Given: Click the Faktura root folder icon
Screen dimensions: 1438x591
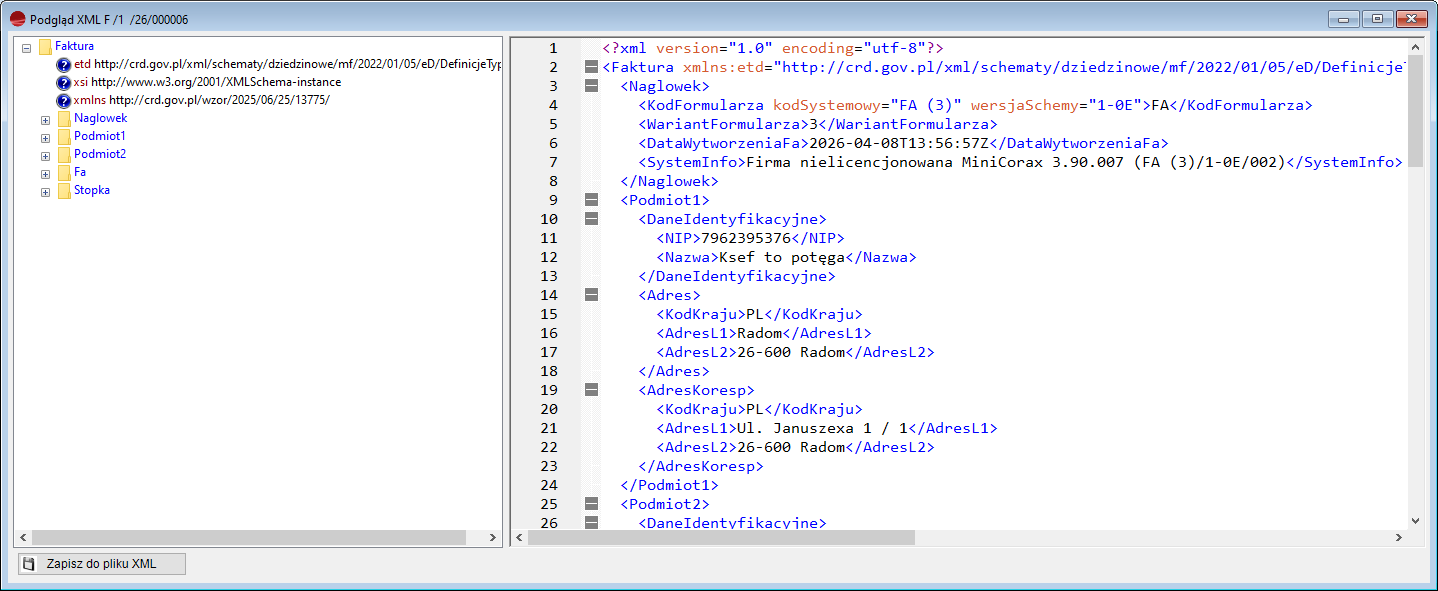Looking at the screenshot, I should click(x=45, y=46).
